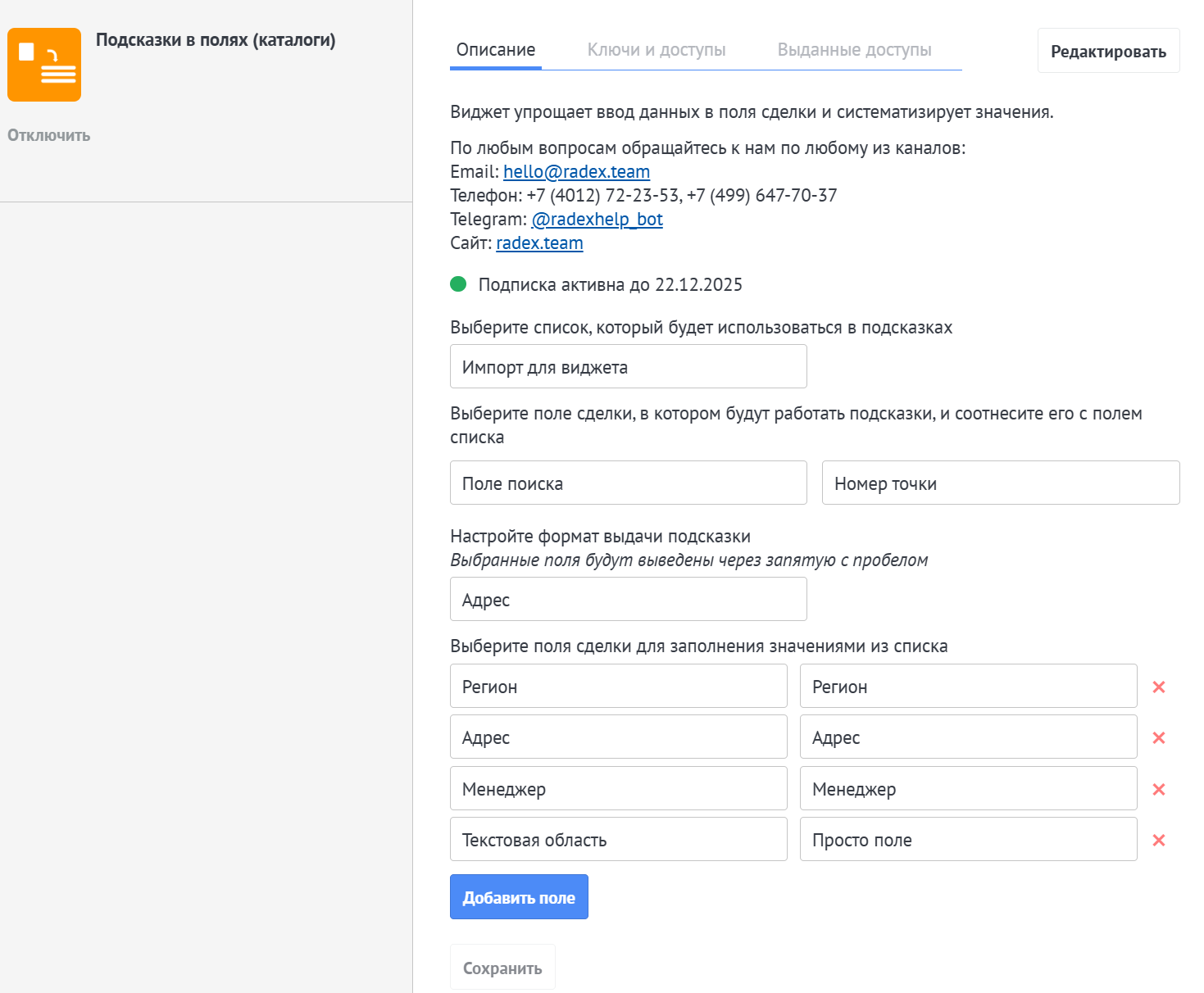
Task: Click the orange widget logo icon
Action: tap(44, 65)
